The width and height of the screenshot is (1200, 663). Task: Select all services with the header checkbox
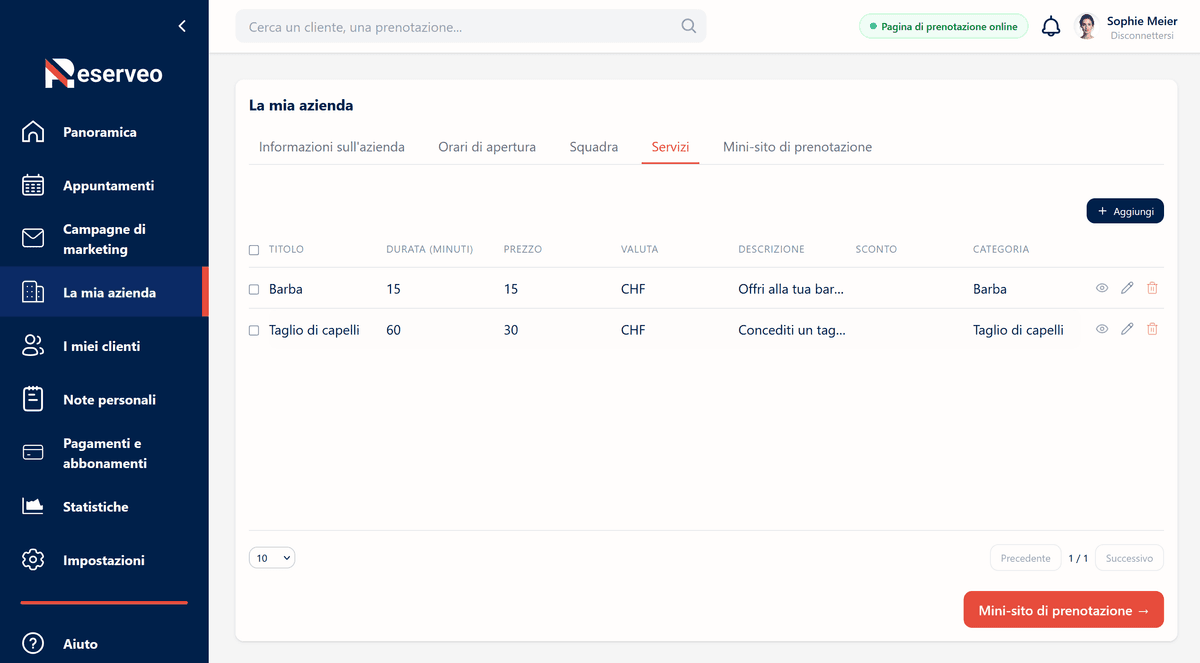tap(254, 250)
